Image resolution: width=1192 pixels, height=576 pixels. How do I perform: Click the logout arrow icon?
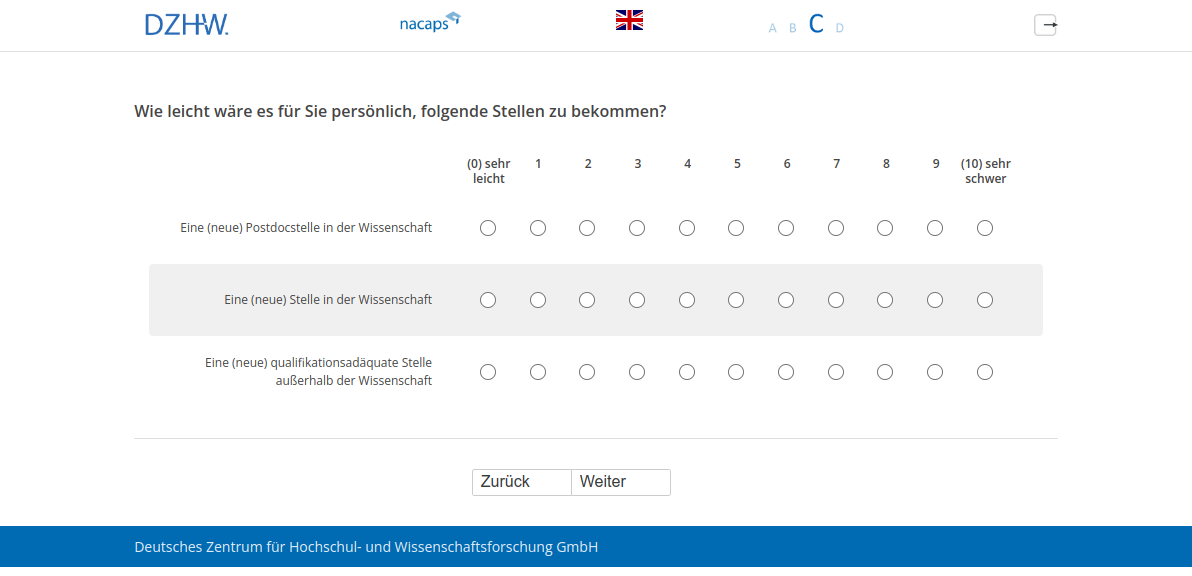click(x=1045, y=25)
